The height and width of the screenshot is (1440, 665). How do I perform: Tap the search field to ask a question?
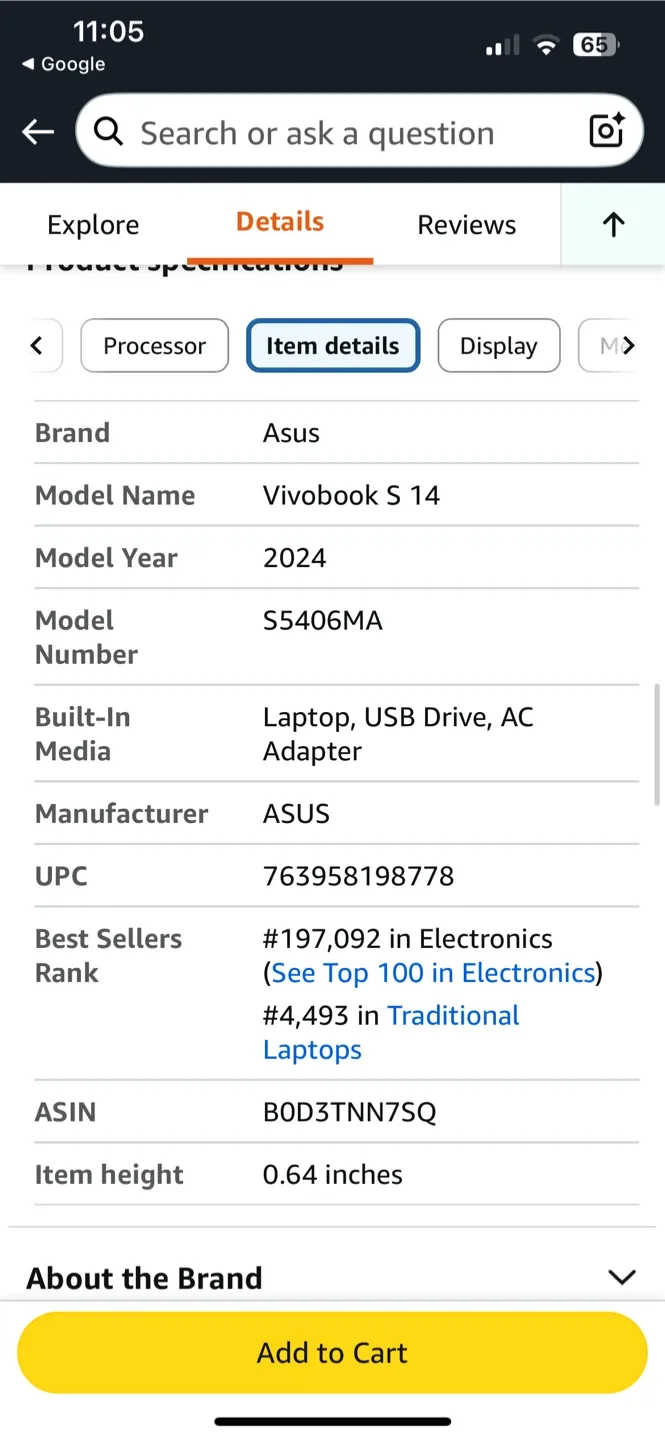330,131
